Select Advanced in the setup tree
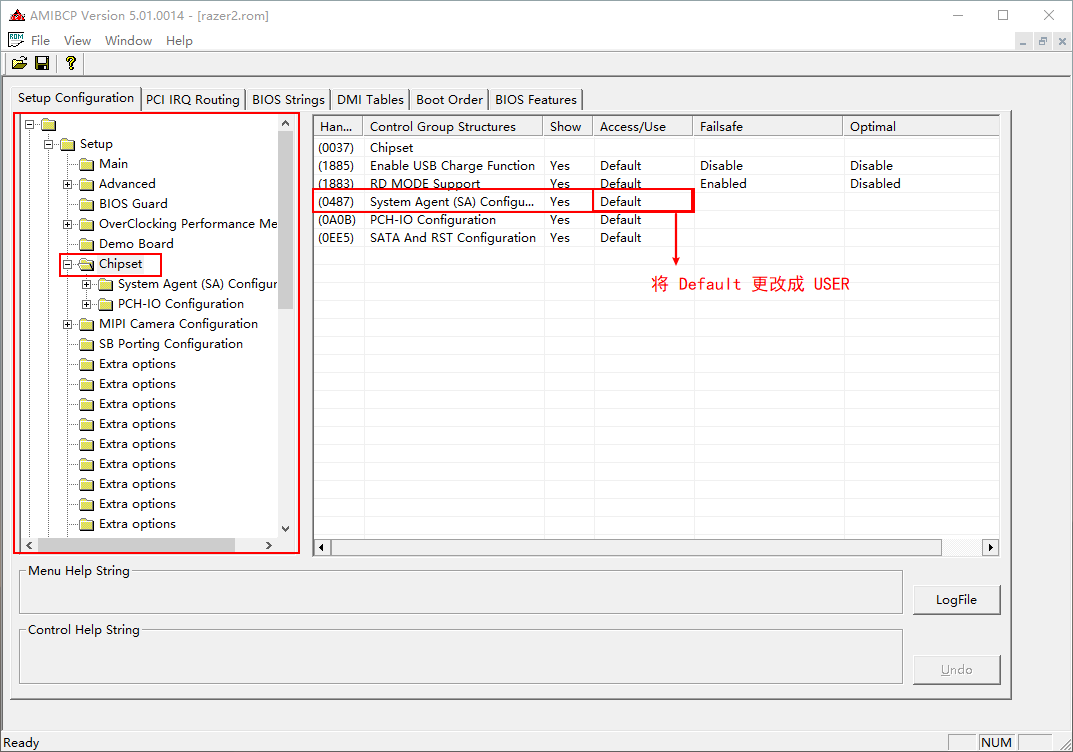This screenshot has height=752, width=1073. [x=127, y=184]
